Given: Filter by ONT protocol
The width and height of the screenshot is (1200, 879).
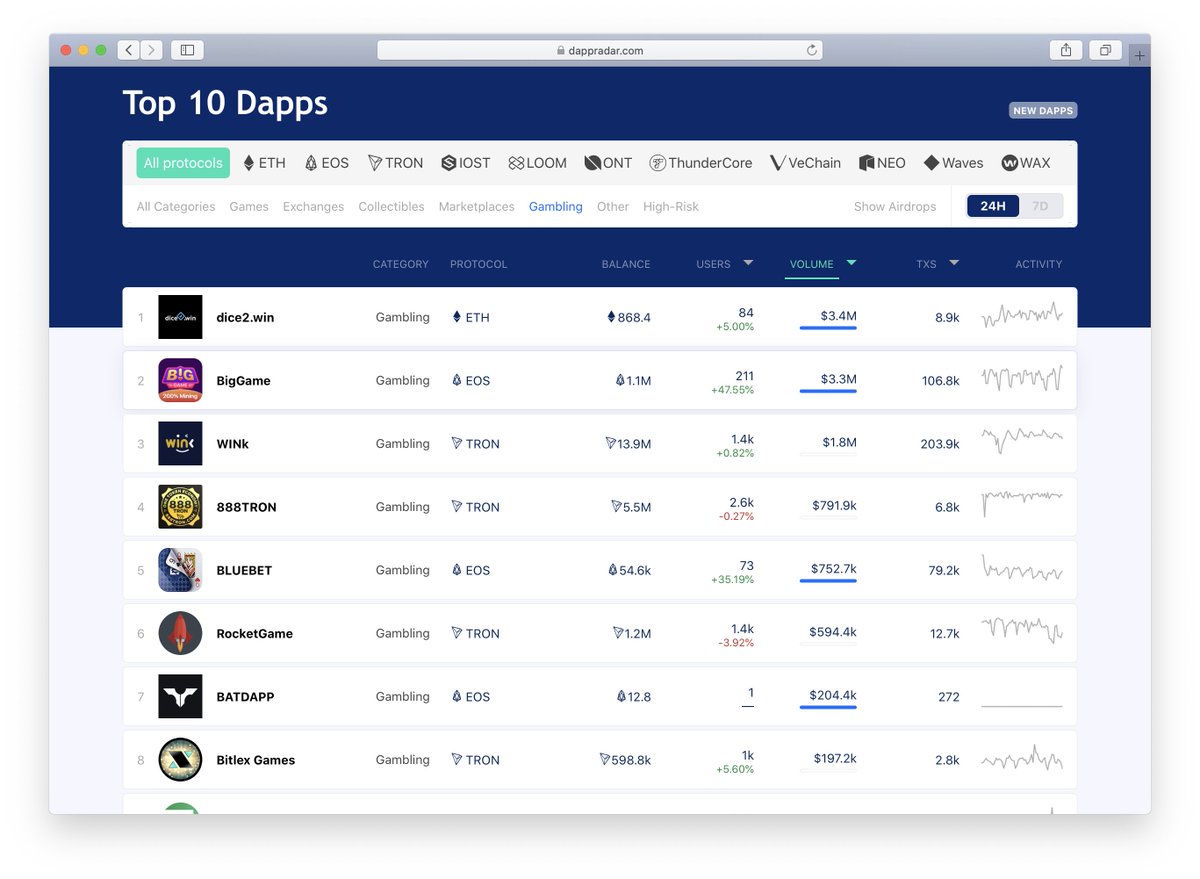Looking at the screenshot, I should 608,163.
